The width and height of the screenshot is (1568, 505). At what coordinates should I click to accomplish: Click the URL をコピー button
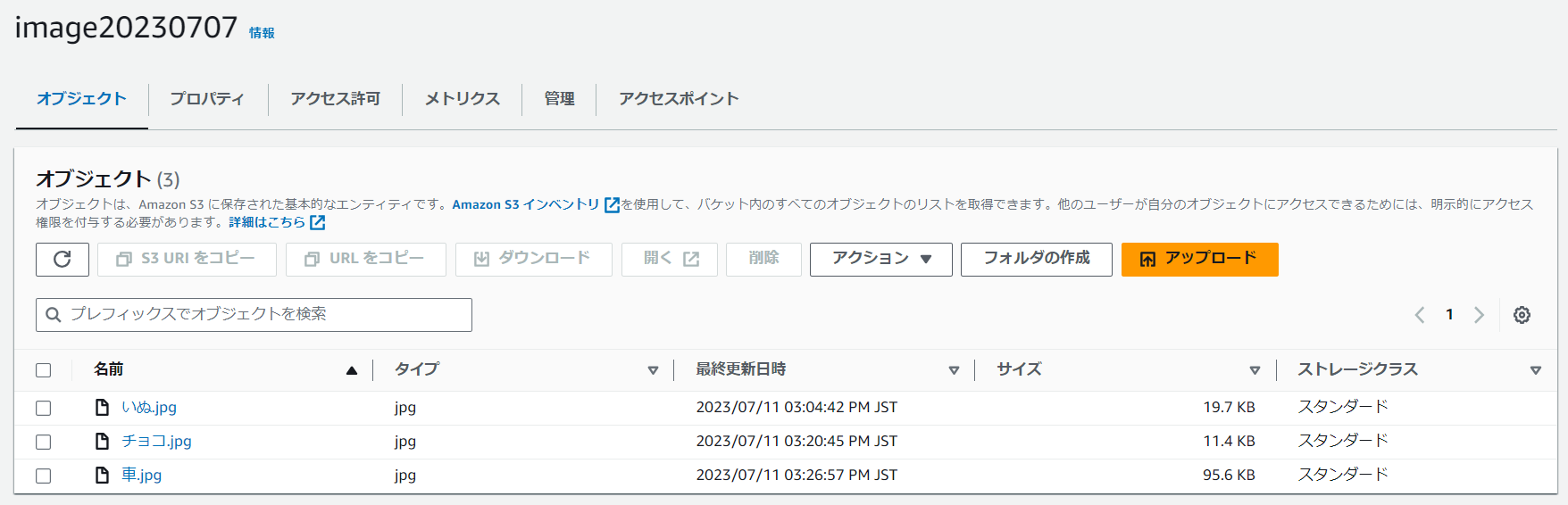[365, 260]
